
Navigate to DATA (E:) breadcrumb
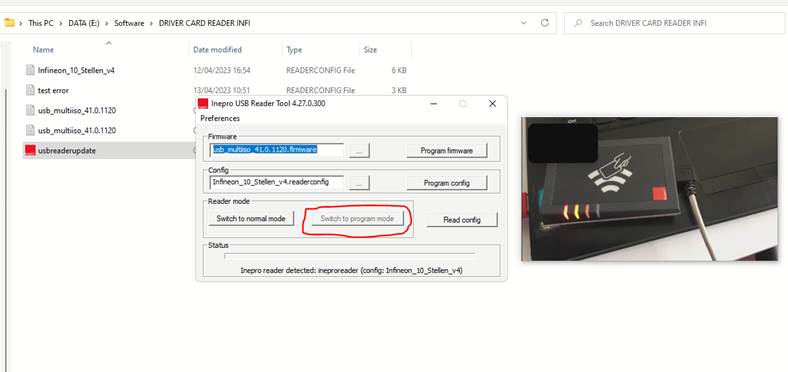tap(84, 23)
